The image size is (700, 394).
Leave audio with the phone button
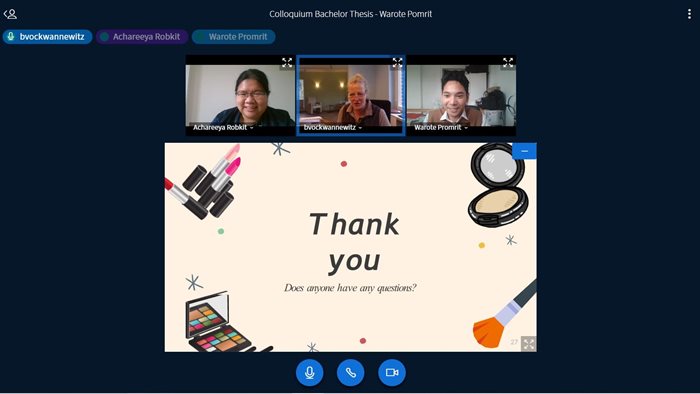(x=350, y=372)
